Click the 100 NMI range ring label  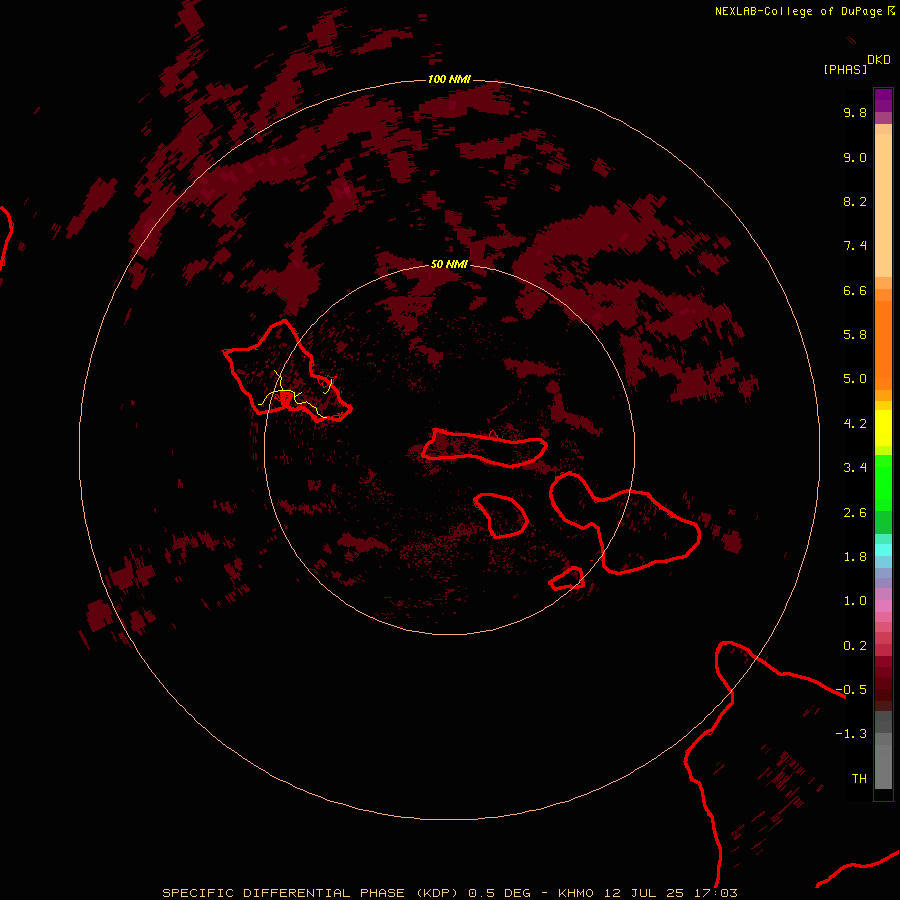click(449, 79)
